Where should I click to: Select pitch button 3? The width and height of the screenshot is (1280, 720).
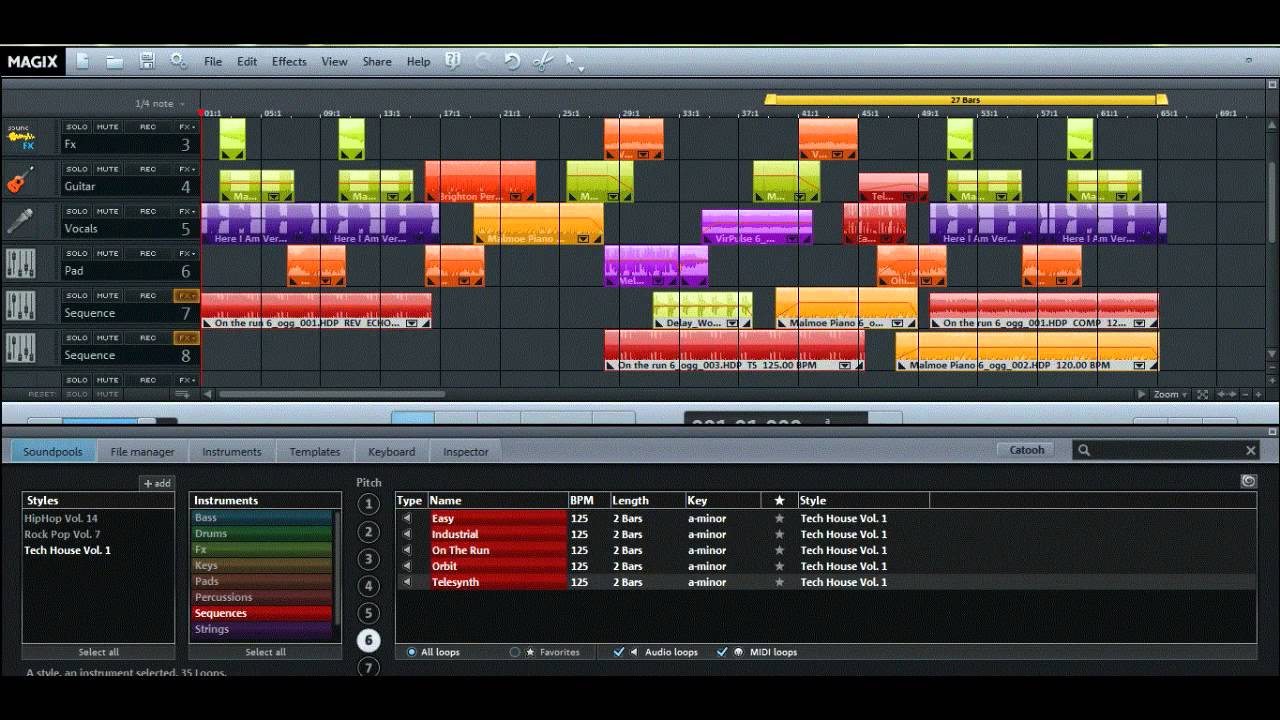[x=368, y=559]
